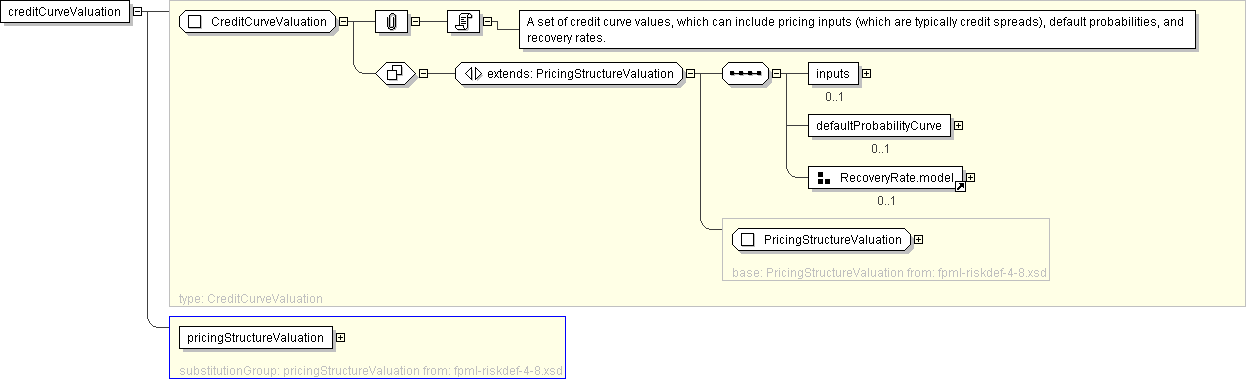Click the RecoveryRate.model group icon
Image resolution: width=1247 pixels, height=380 pixels.
click(x=825, y=178)
